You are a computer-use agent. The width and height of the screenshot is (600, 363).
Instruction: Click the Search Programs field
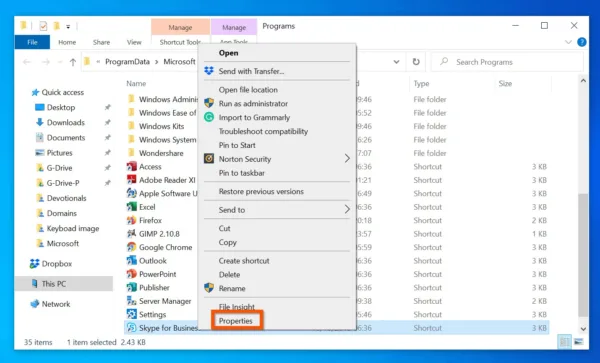(507, 62)
